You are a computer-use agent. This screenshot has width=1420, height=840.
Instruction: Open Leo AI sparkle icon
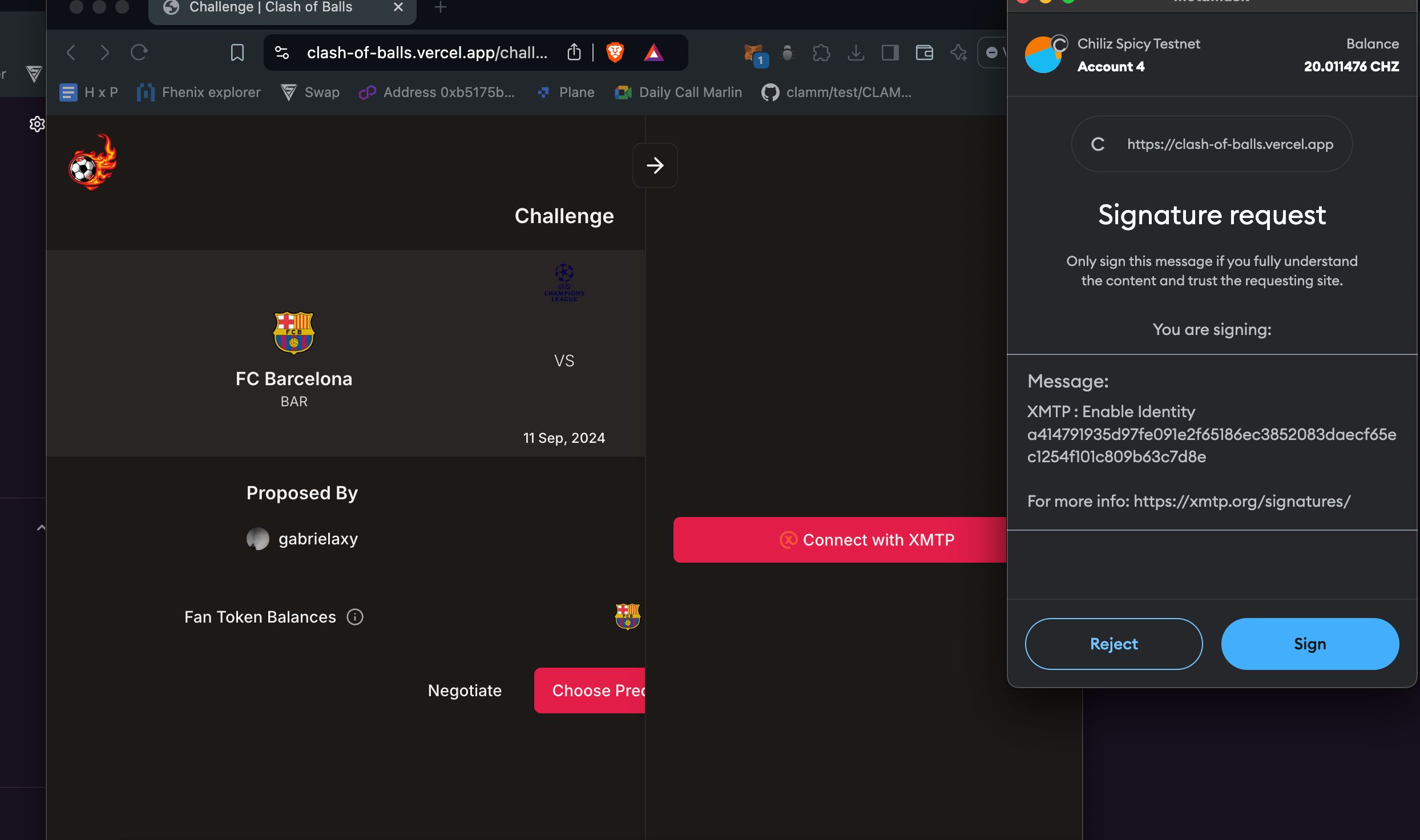(x=958, y=52)
